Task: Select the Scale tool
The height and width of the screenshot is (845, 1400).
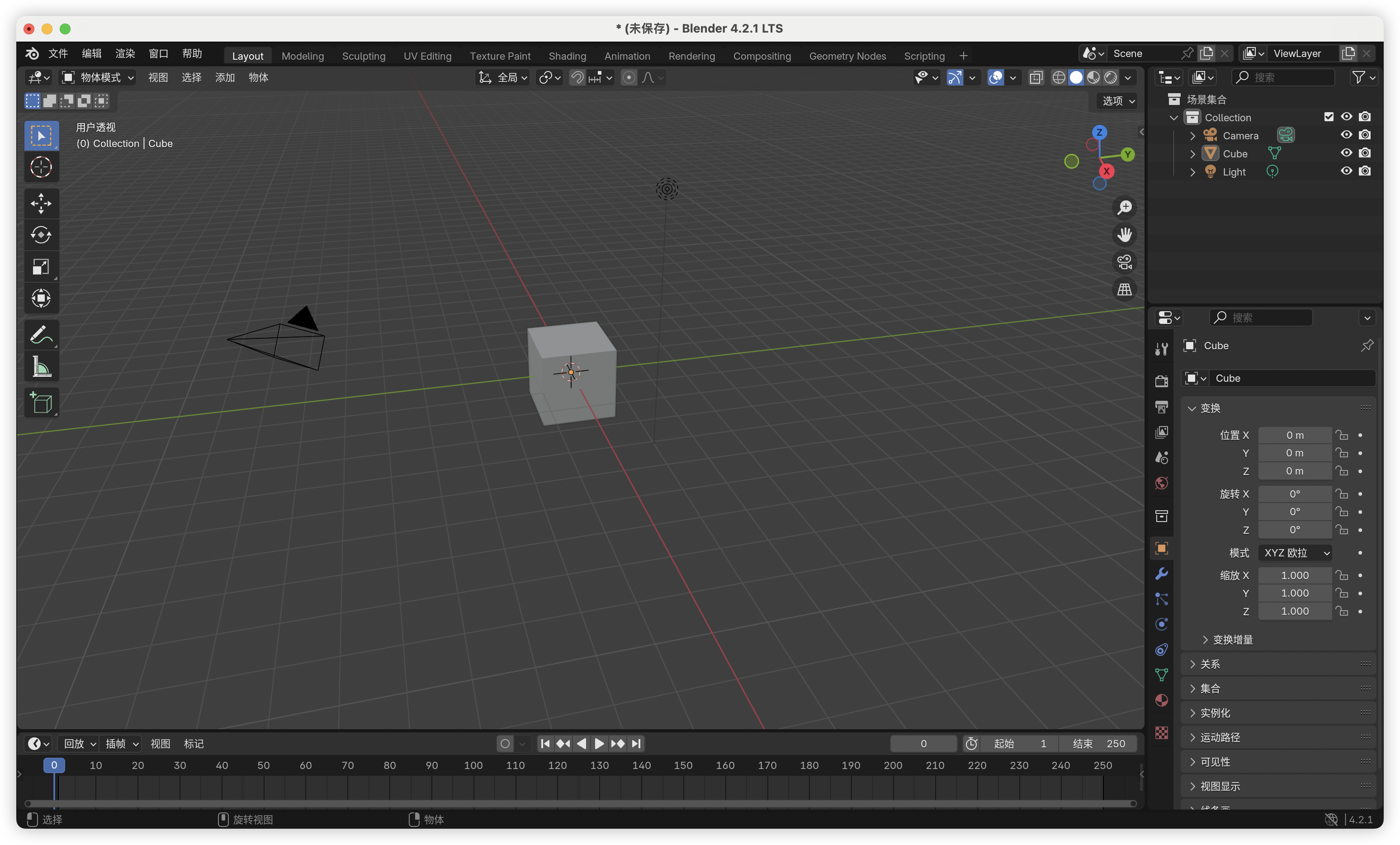Action: pyautogui.click(x=41, y=266)
